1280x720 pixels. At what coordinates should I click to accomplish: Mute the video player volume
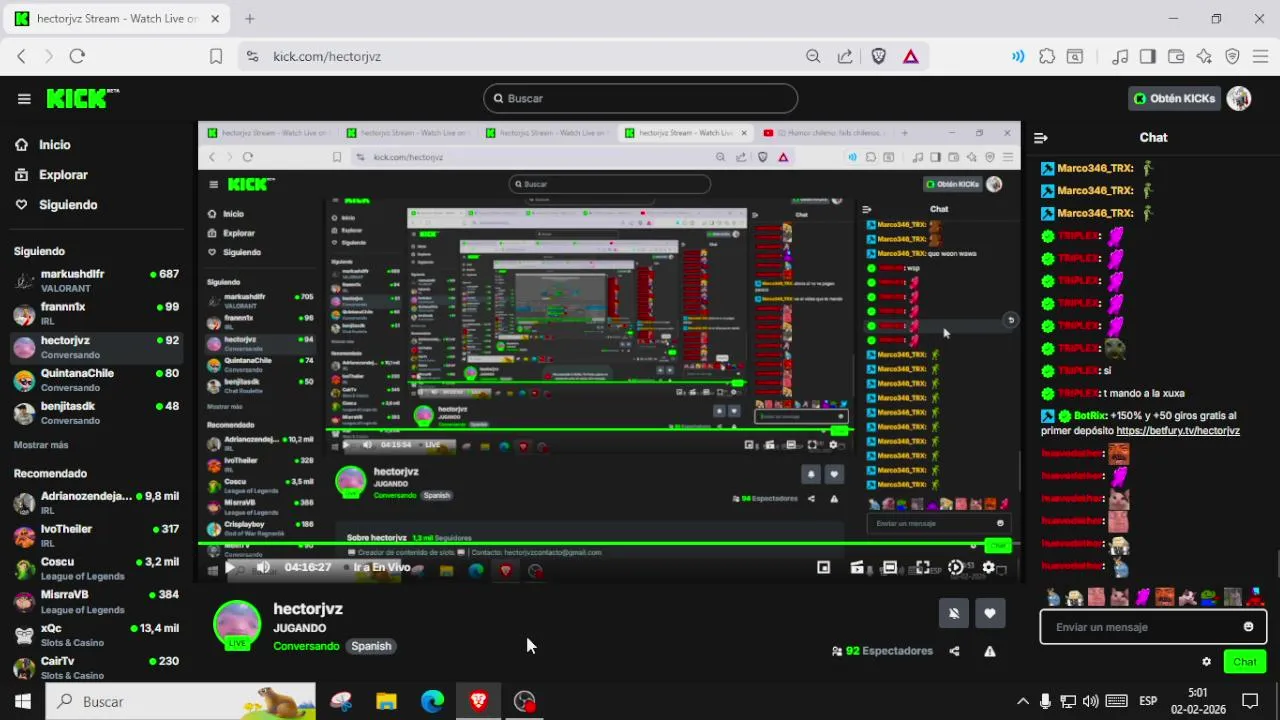(263, 567)
